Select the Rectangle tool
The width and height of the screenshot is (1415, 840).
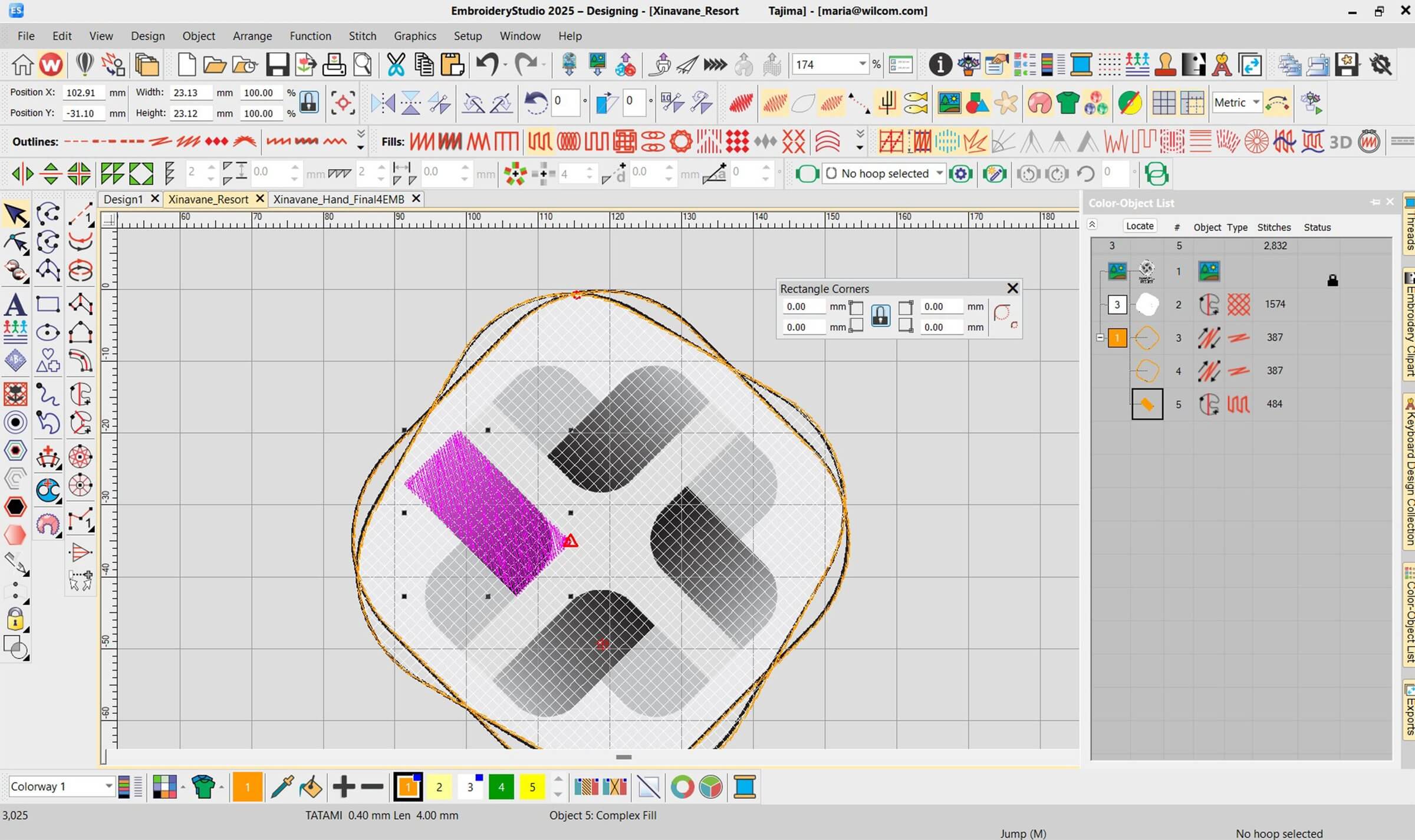(48, 304)
